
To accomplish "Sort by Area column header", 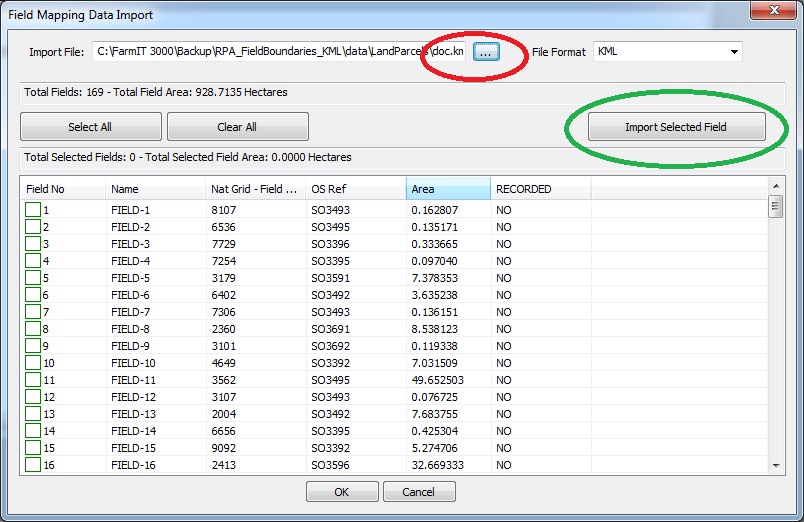I will 448,189.
